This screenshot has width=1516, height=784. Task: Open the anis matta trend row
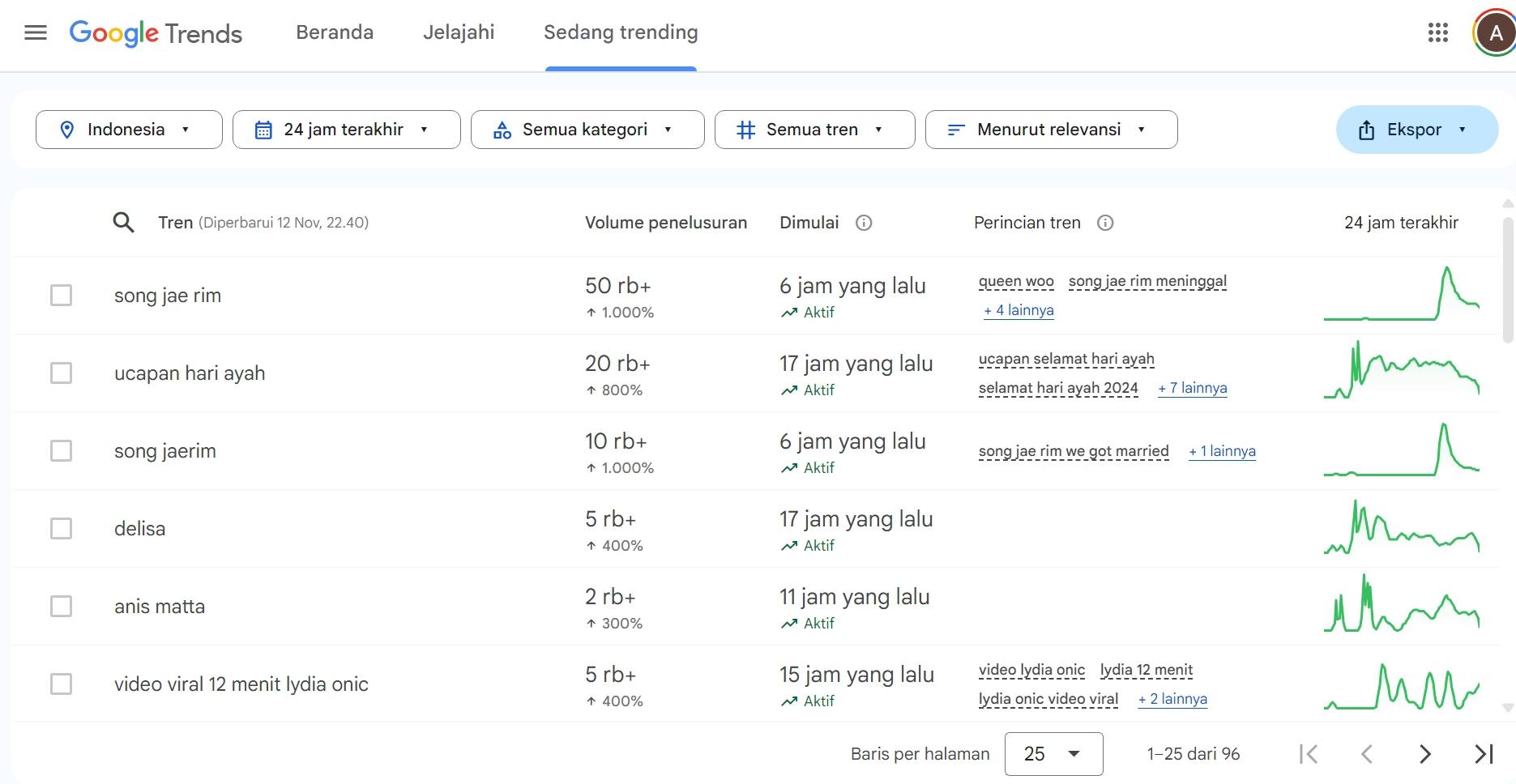[755, 606]
